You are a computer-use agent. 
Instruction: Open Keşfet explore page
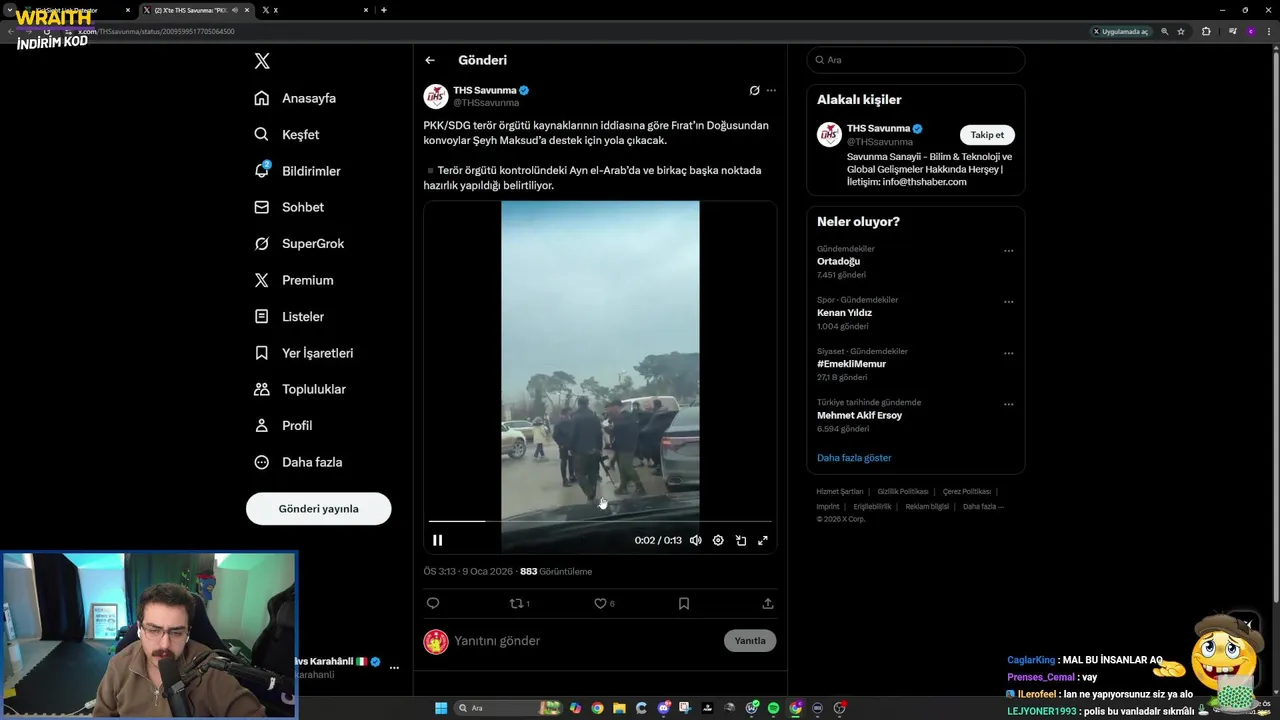point(287,134)
